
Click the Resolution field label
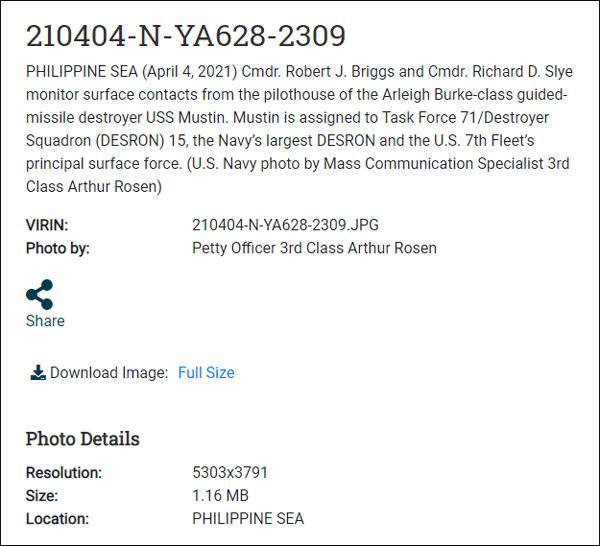(64, 473)
